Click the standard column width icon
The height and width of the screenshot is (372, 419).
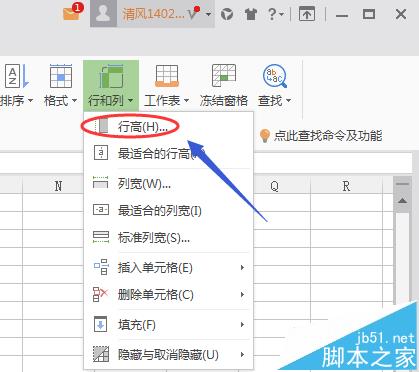pyautogui.click(x=101, y=237)
